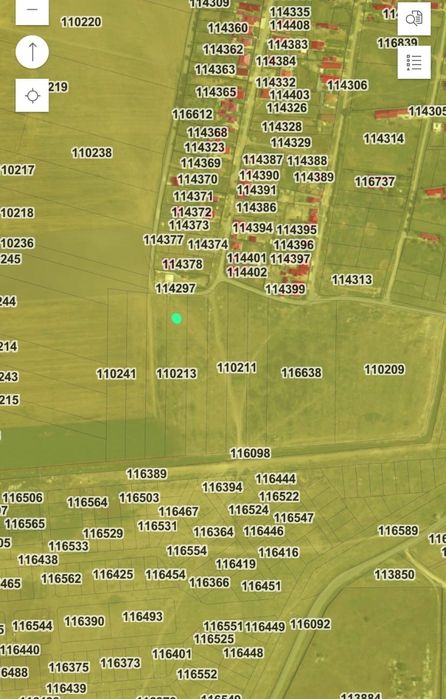Screen dimensions: 446x699
Task: Select parcel label 116612
Action: tap(192, 114)
